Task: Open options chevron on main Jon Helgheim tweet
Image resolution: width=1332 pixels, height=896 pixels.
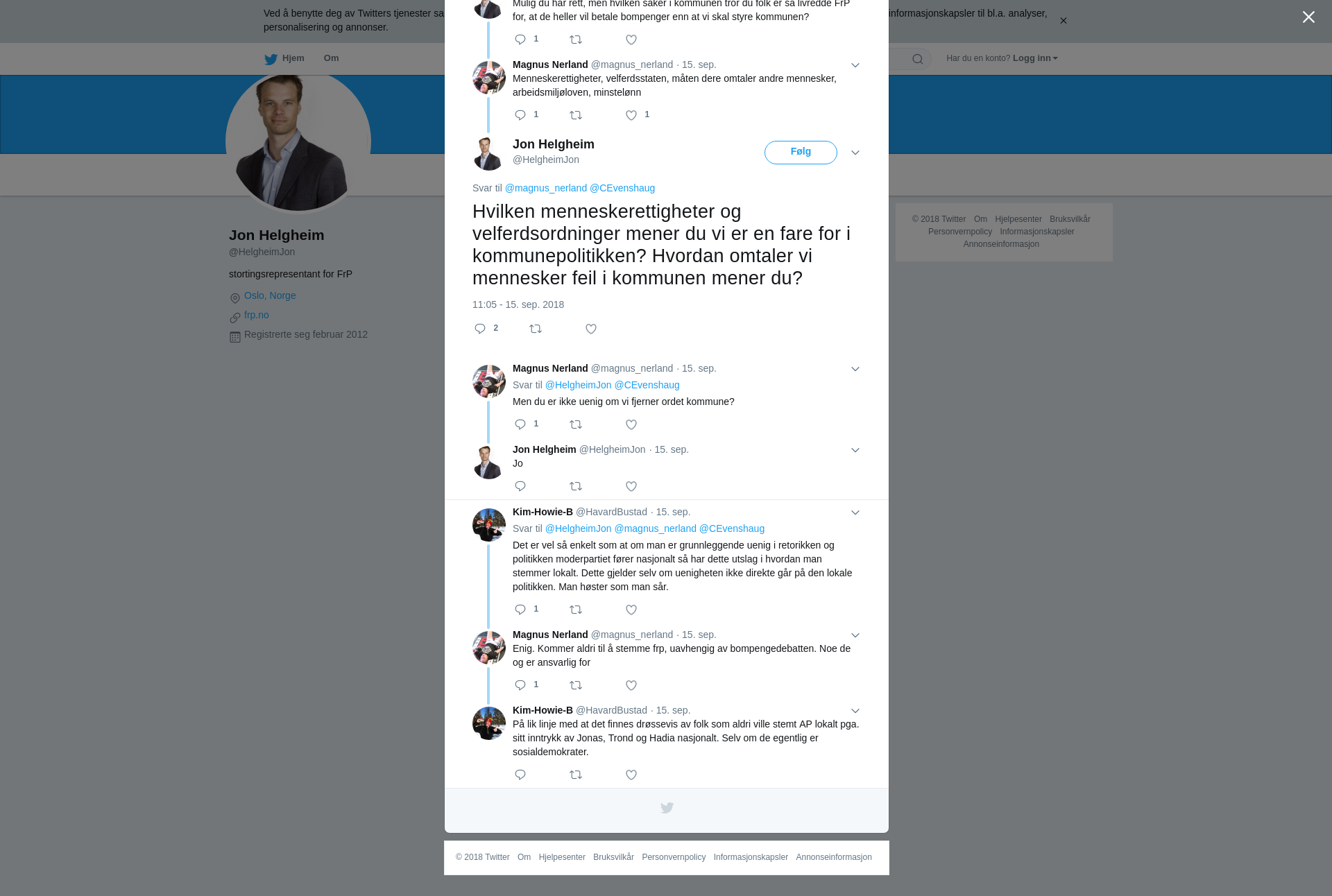Action: (855, 153)
